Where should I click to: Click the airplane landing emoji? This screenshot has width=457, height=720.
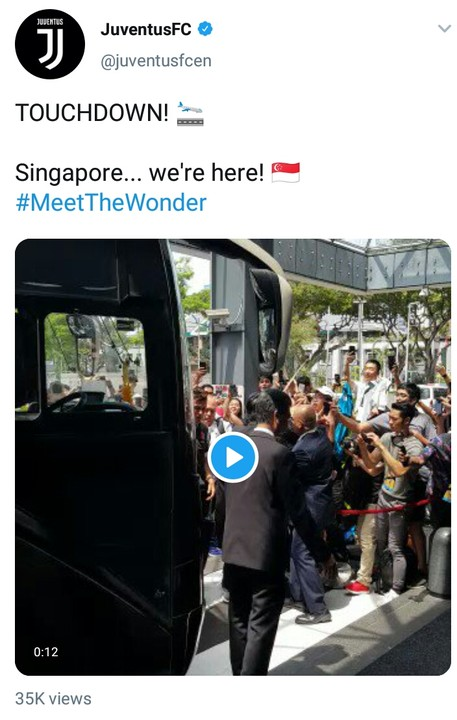click(x=190, y=113)
